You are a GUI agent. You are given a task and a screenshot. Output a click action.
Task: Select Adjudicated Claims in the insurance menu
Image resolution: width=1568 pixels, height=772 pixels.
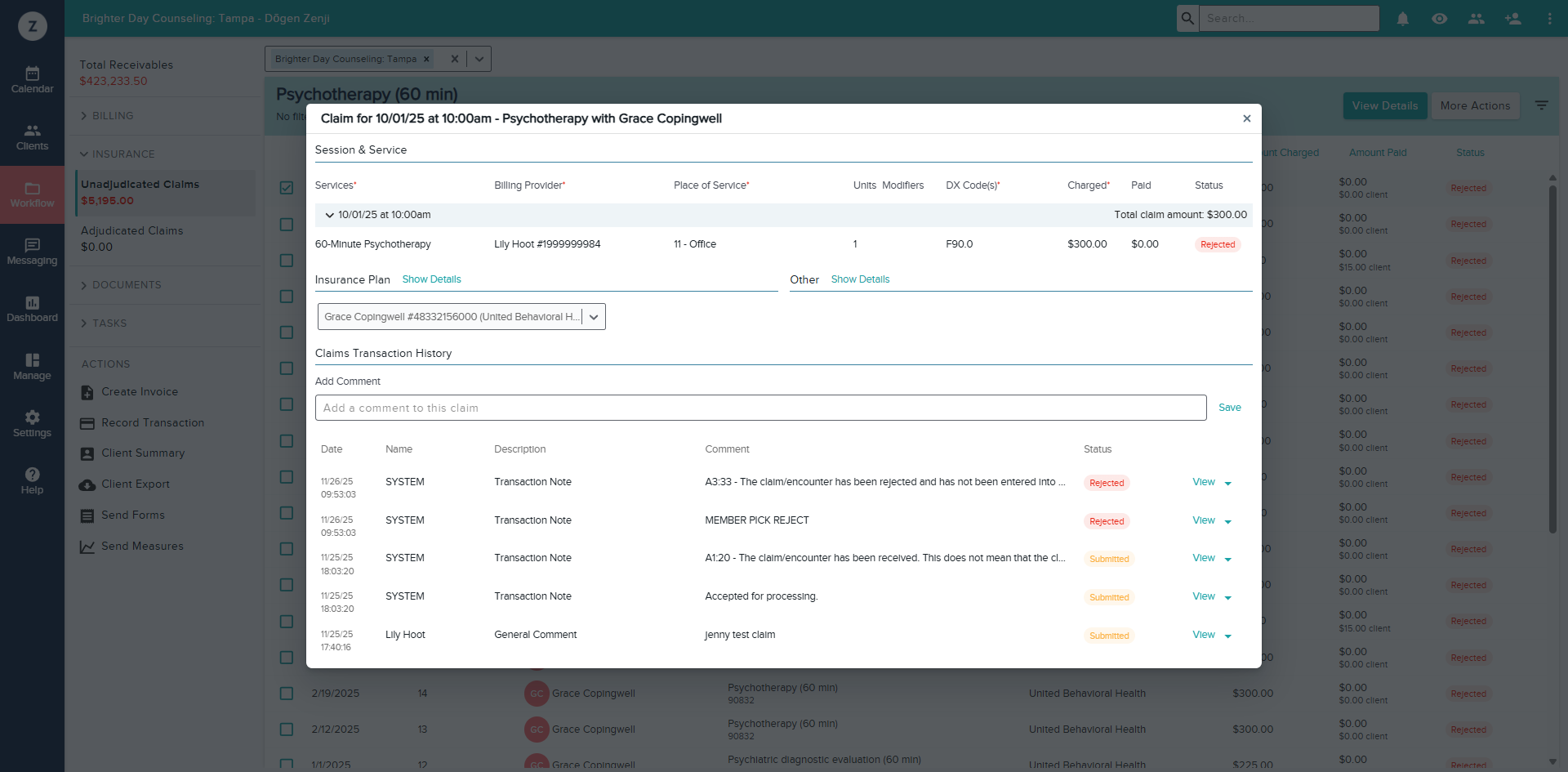(x=131, y=231)
